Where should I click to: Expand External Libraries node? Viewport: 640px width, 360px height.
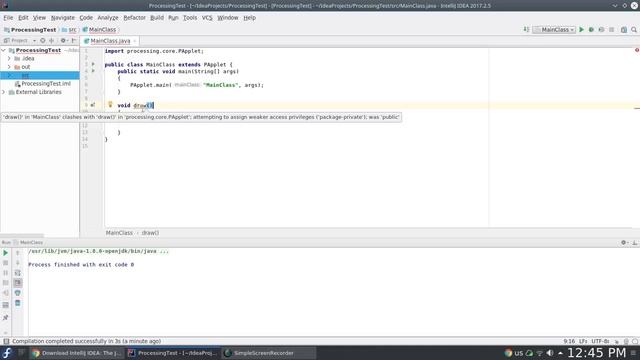click(x=4, y=92)
